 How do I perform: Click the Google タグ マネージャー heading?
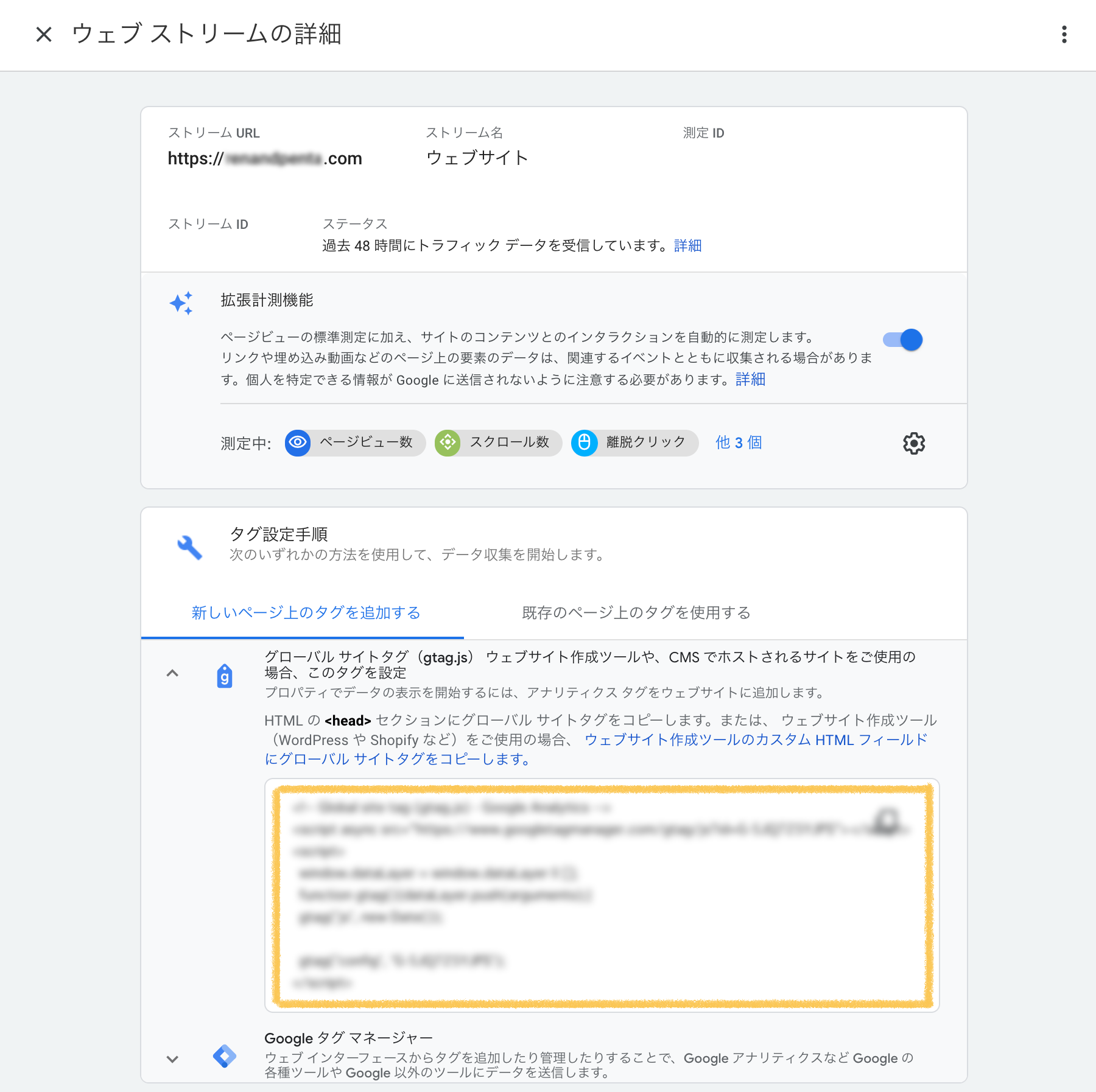(x=348, y=1038)
